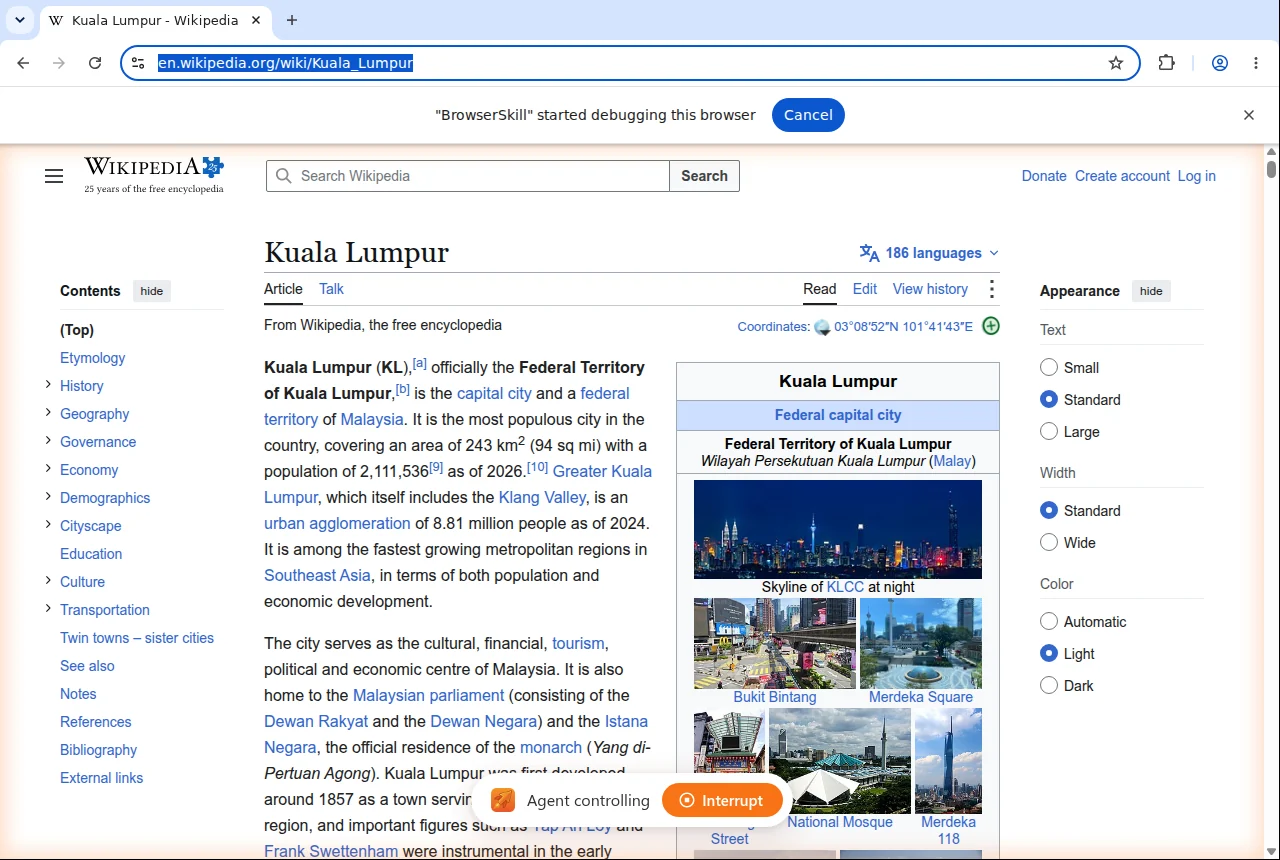Image resolution: width=1280 pixels, height=860 pixels.
Task: Expand Geography section in contents
Action: 47,413
